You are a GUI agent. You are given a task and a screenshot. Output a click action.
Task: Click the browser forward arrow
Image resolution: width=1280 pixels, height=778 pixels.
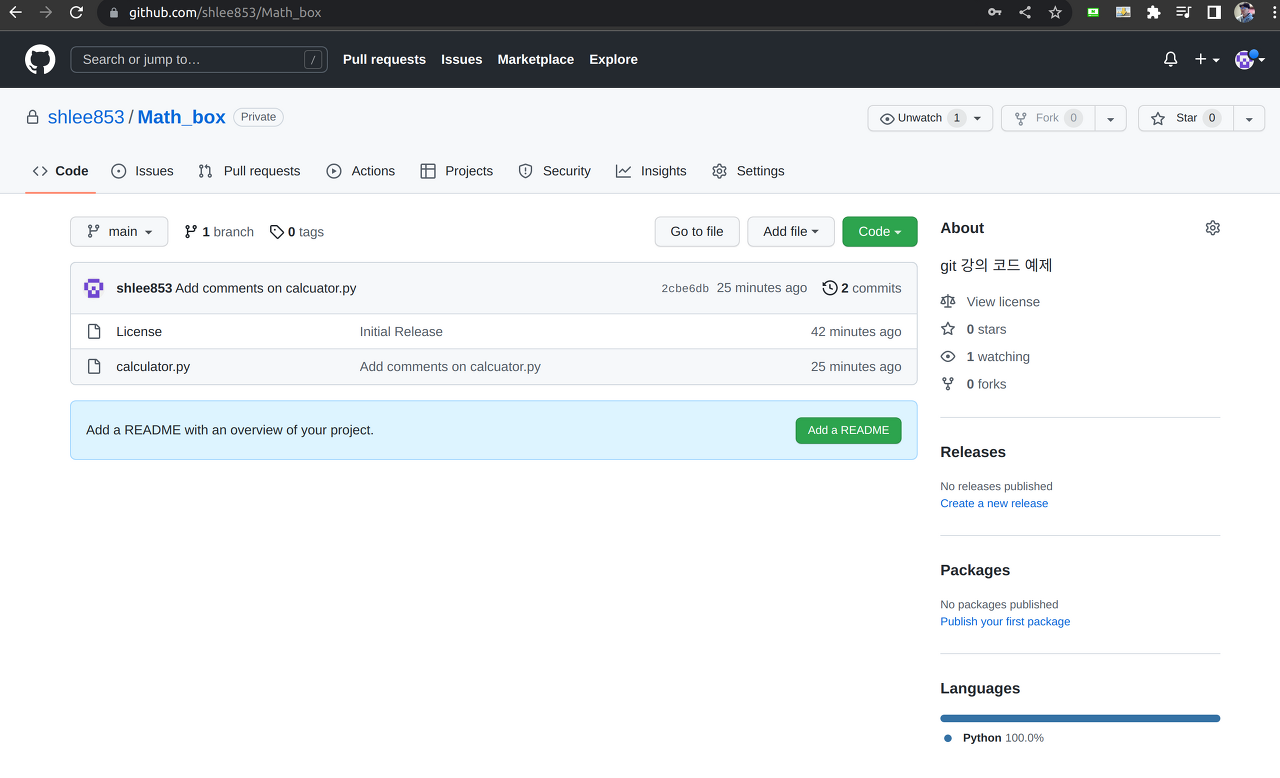coord(46,13)
